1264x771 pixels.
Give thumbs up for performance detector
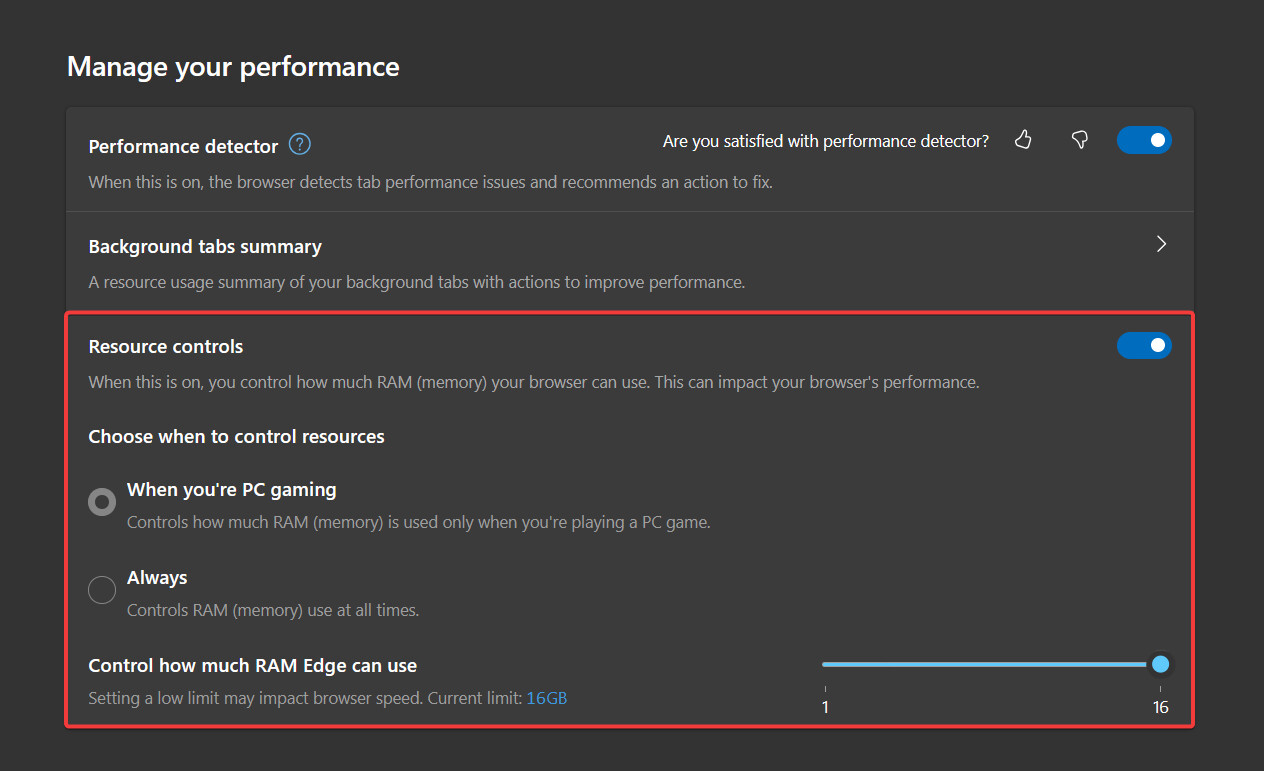[x=1023, y=140]
